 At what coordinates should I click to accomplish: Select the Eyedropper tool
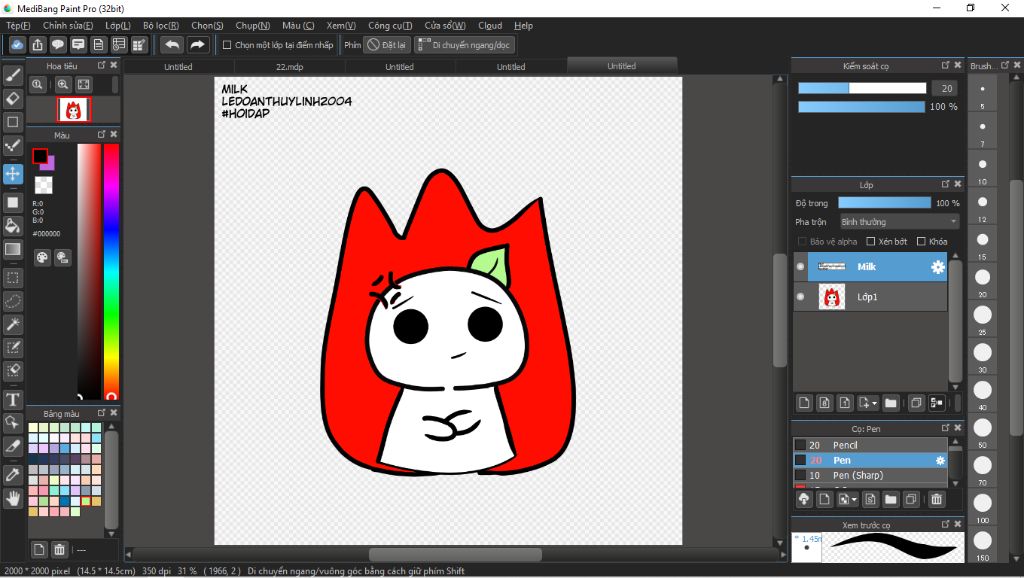tap(12, 475)
